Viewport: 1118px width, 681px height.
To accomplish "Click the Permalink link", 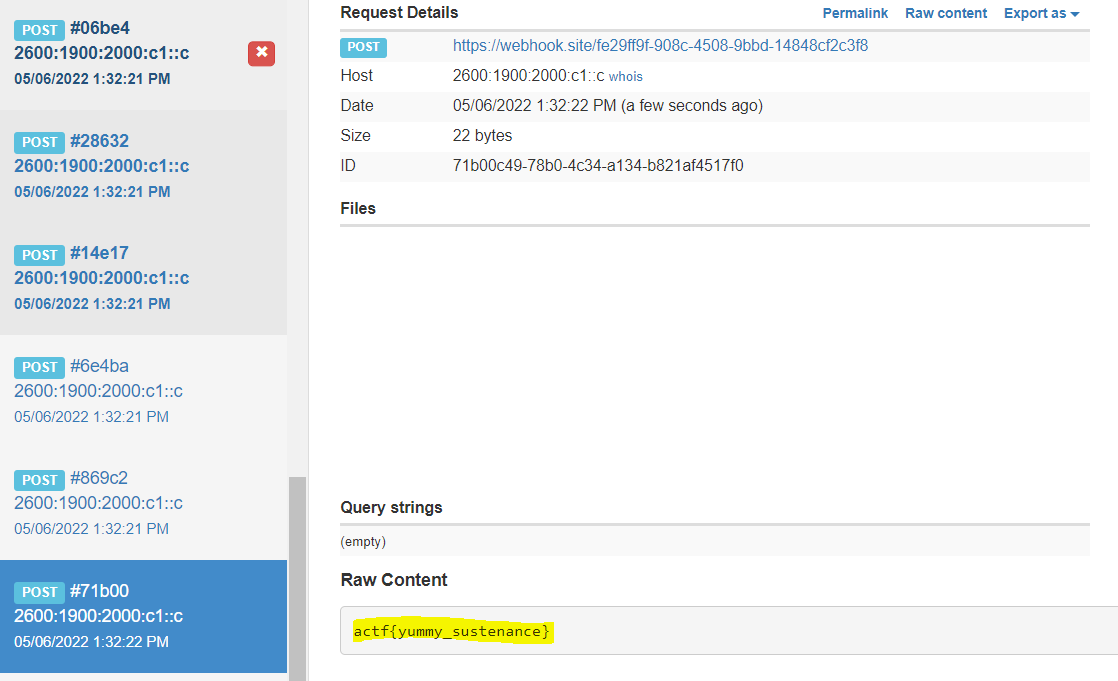I will (855, 13).
